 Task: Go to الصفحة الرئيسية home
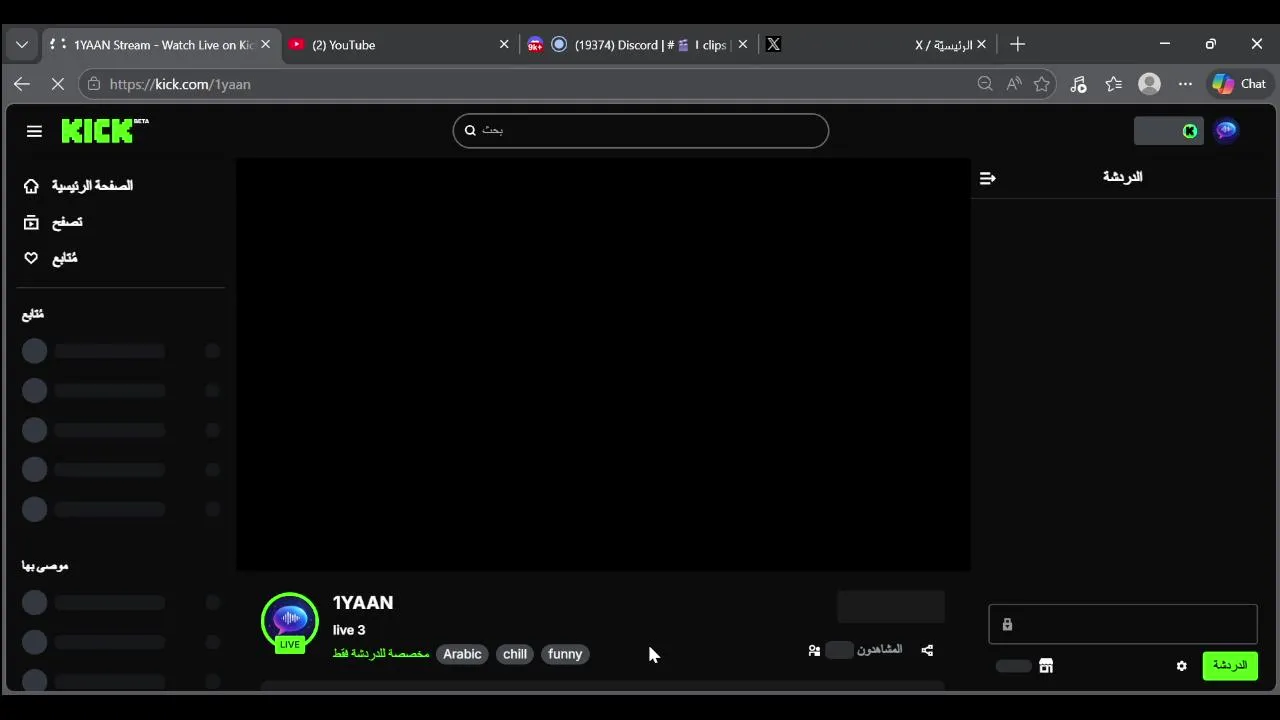pyautogui.click(x=78, y=186)
